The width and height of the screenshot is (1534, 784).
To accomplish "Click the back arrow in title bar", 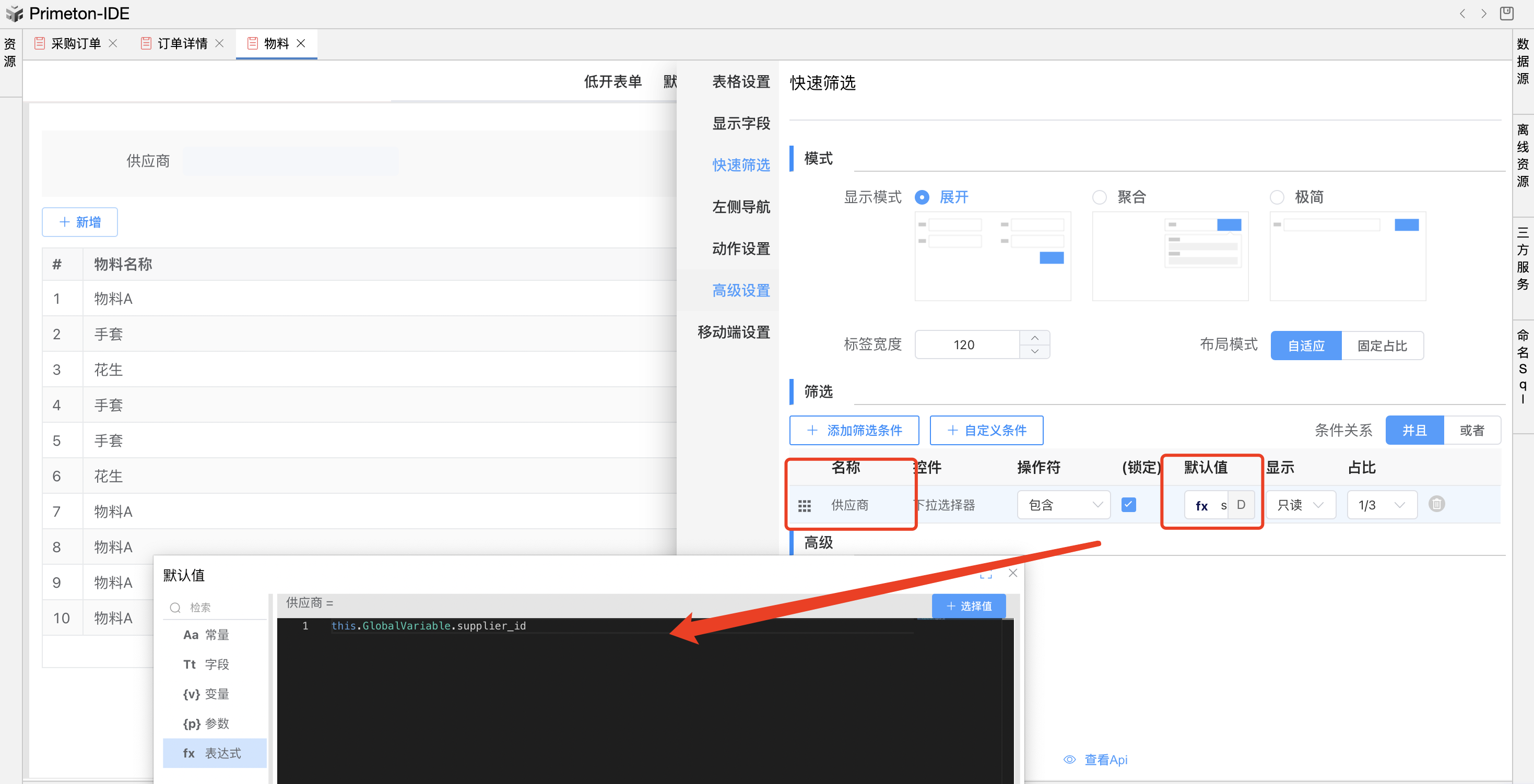I will [x=1462, y=13].
